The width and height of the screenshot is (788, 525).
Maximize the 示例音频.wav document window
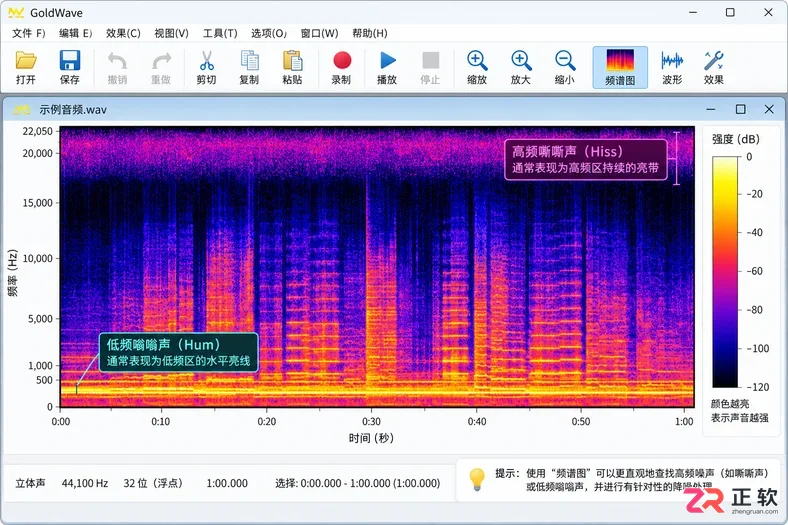[740, 109]
